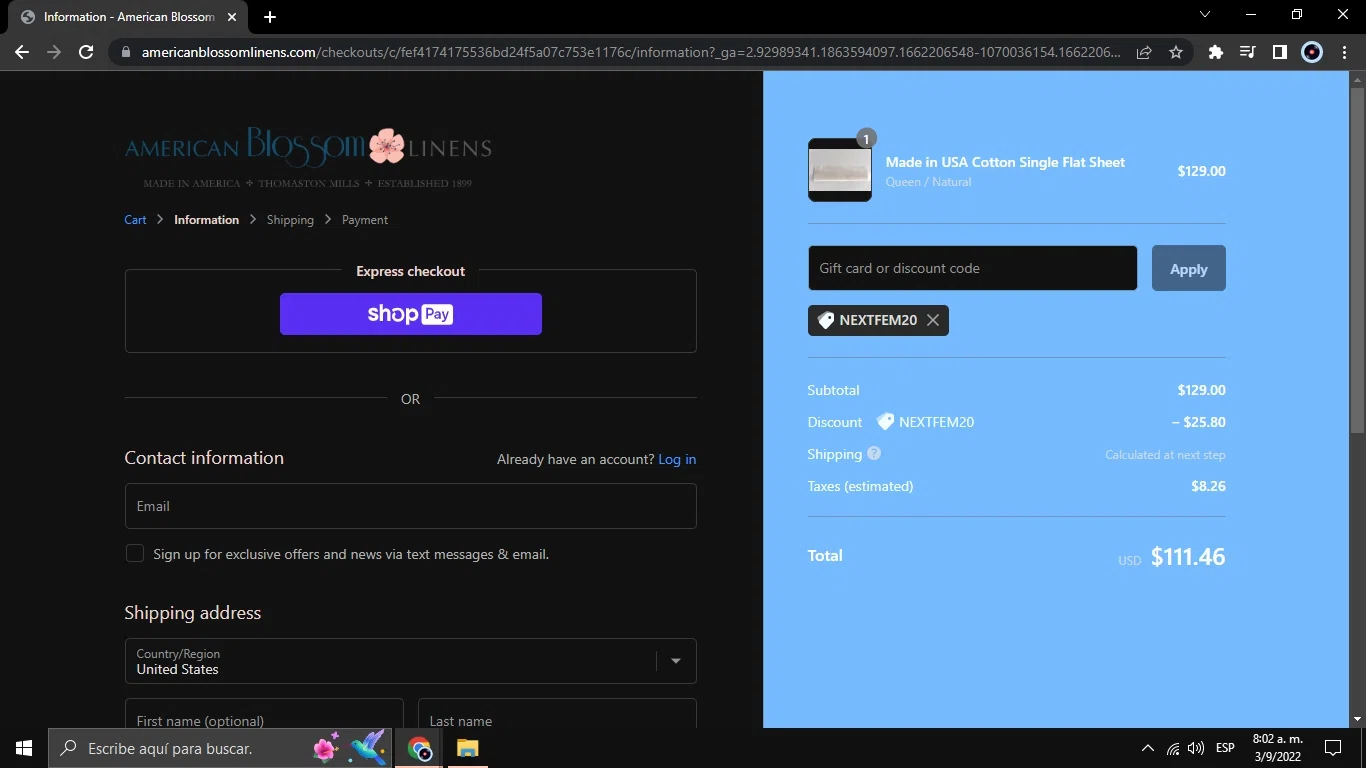
Task: Open Chrome from the taskbar
Action: pos(420,748)
